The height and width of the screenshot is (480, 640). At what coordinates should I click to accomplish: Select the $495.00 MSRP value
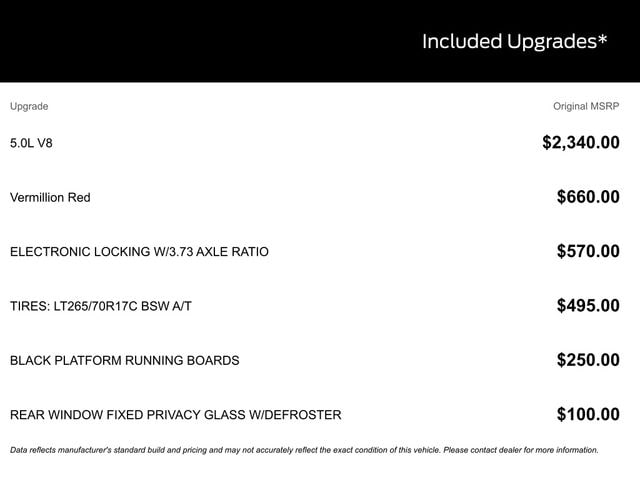tap(588, 306)
